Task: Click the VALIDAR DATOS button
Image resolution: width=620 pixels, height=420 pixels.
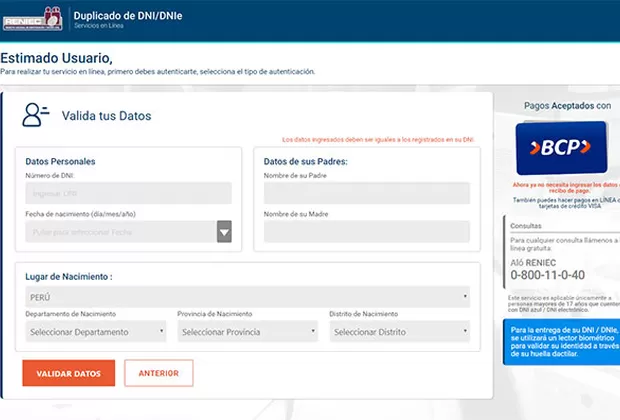Action: [x=69, y=373]
